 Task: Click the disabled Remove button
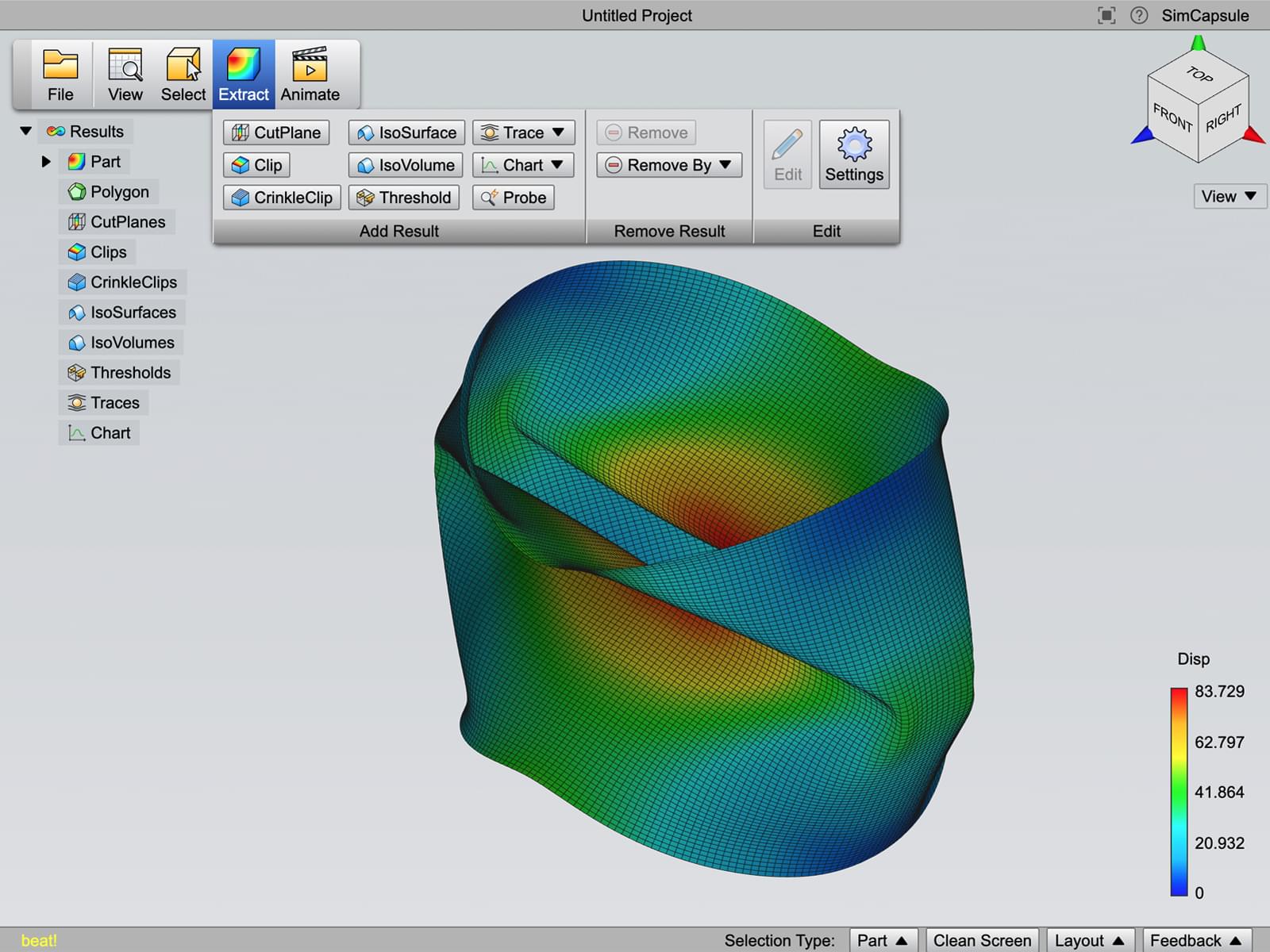point(646,132)
